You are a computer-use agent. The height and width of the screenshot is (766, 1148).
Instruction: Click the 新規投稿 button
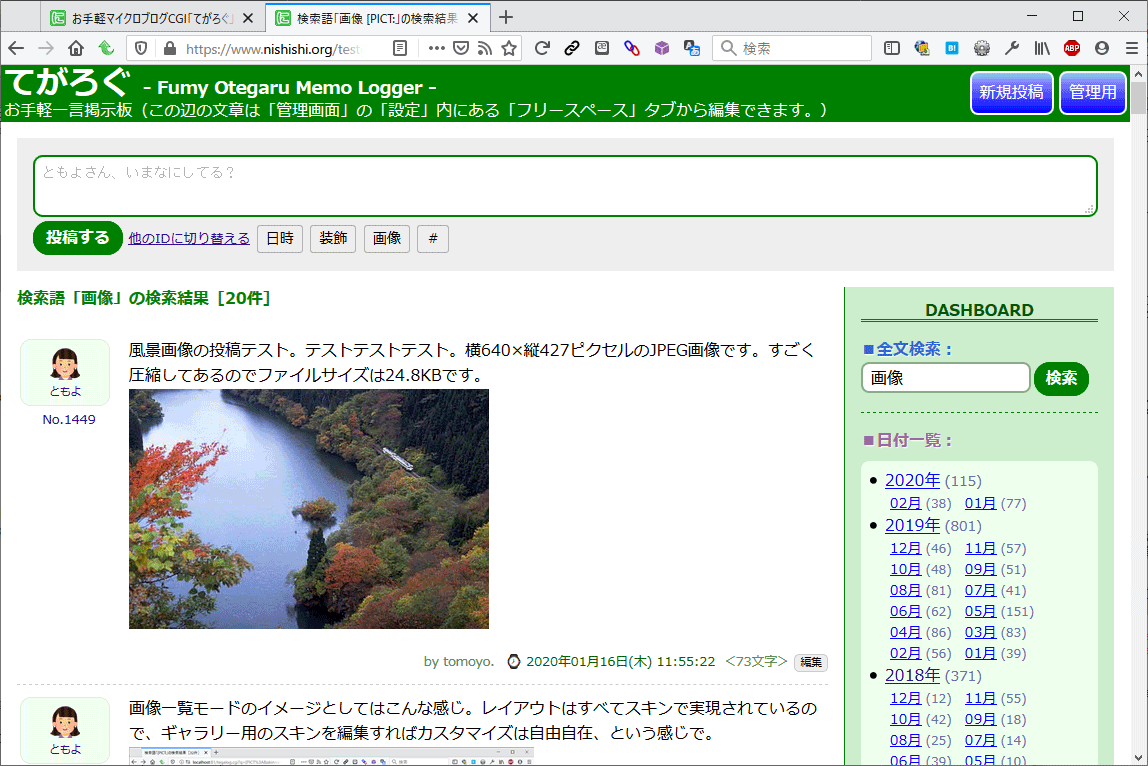click(x=1011, y=93)
